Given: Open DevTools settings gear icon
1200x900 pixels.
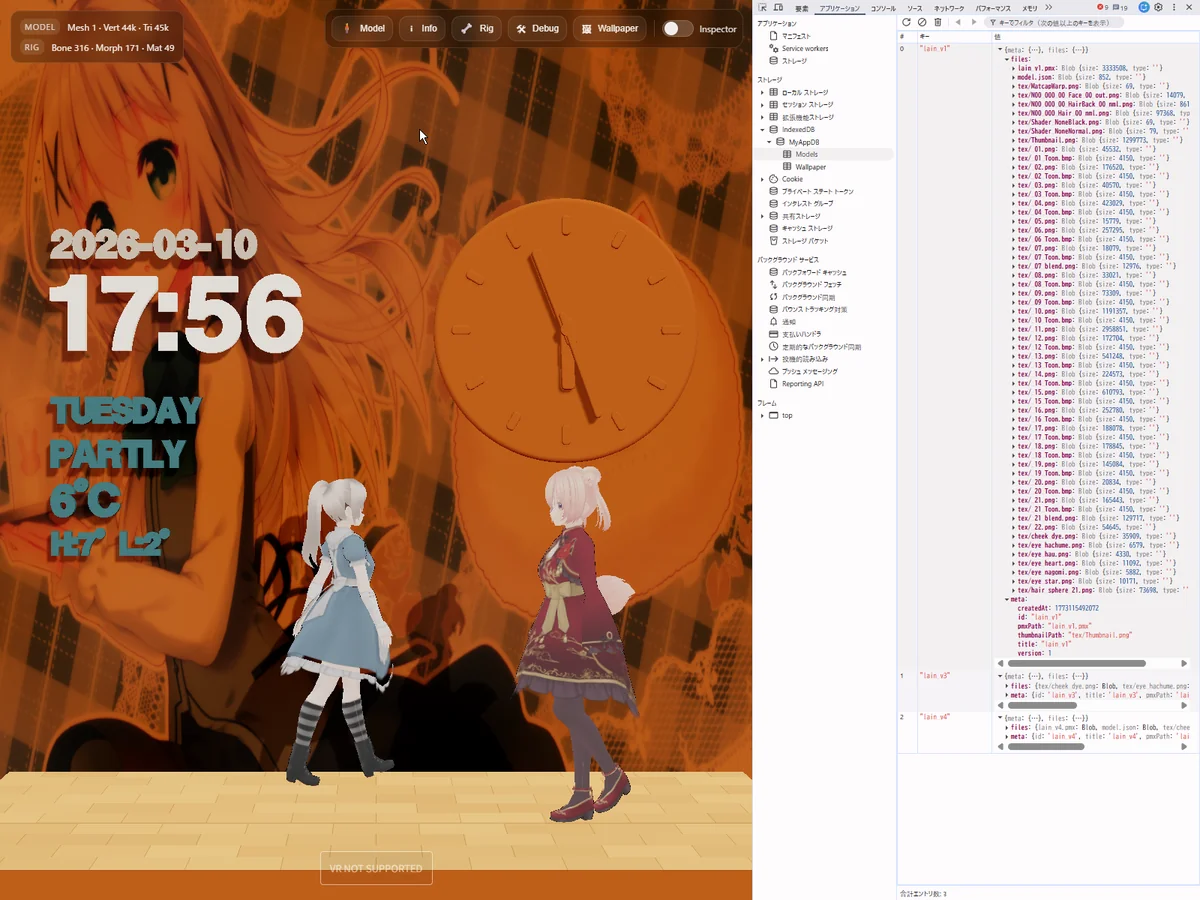Looking at the screenshot, I should pyautogui.click(x=1158, y=8).
